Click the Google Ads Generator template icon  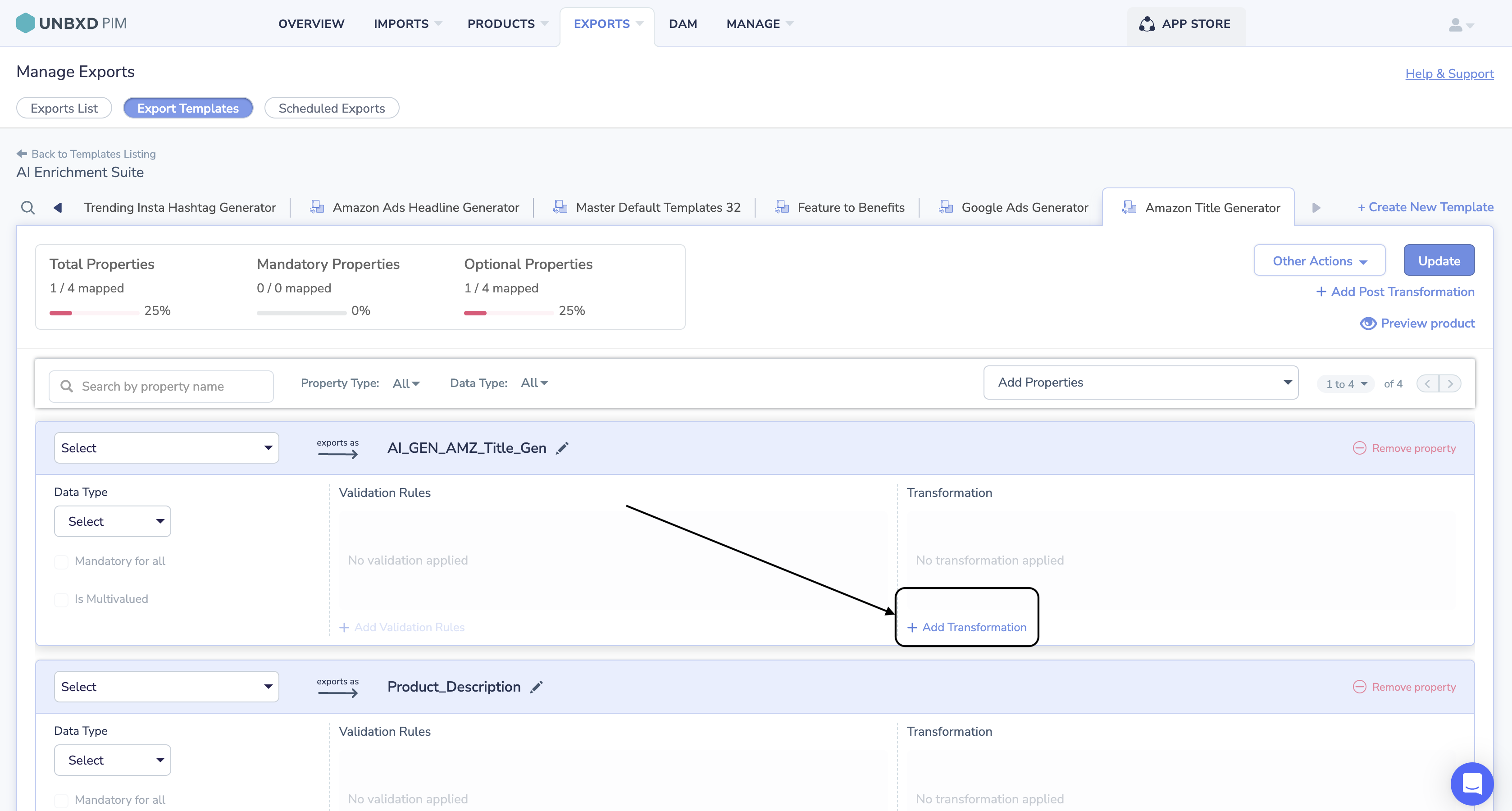[x=946, y=207]
